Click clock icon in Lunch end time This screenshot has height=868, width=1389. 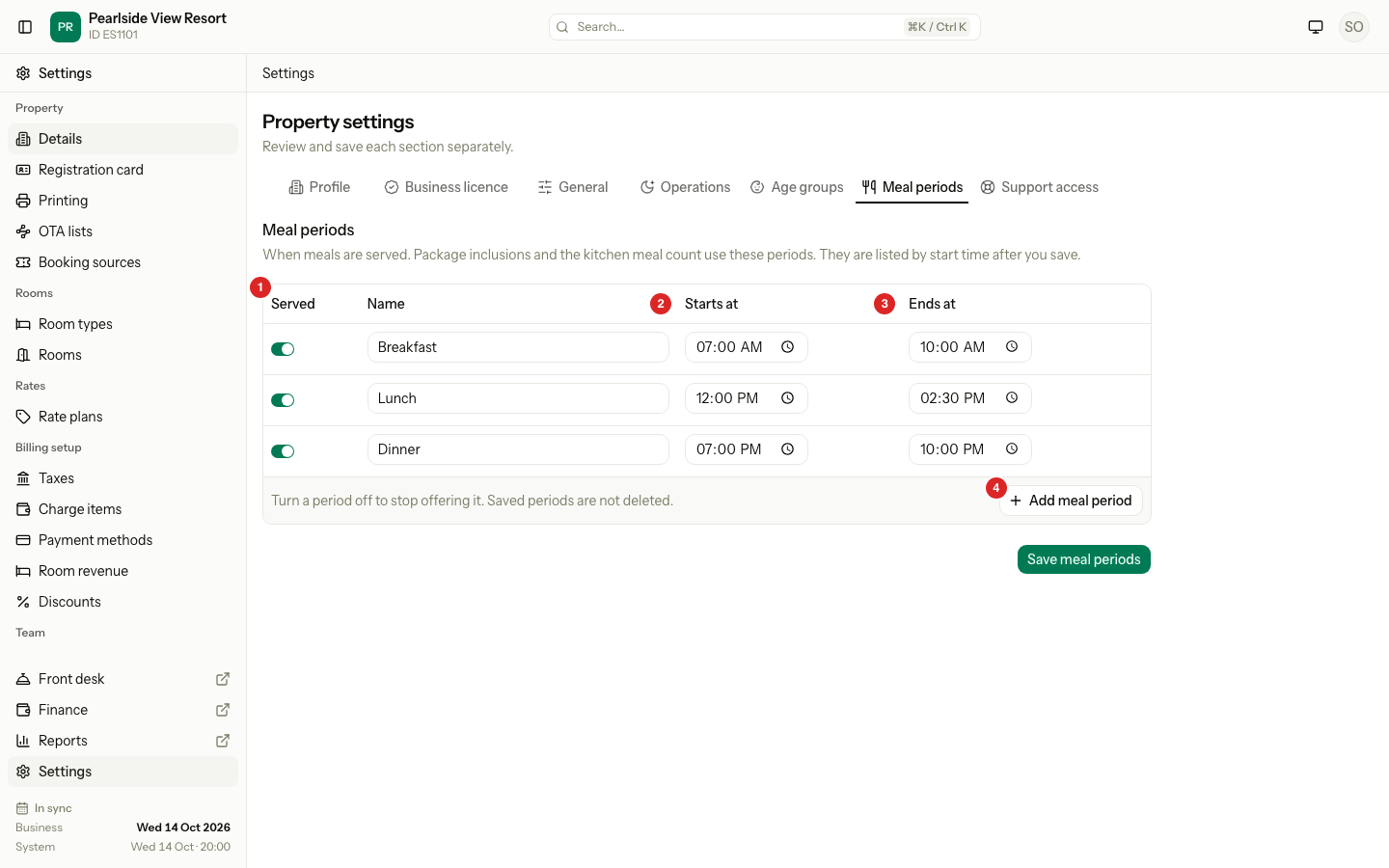click(1012, 398)
